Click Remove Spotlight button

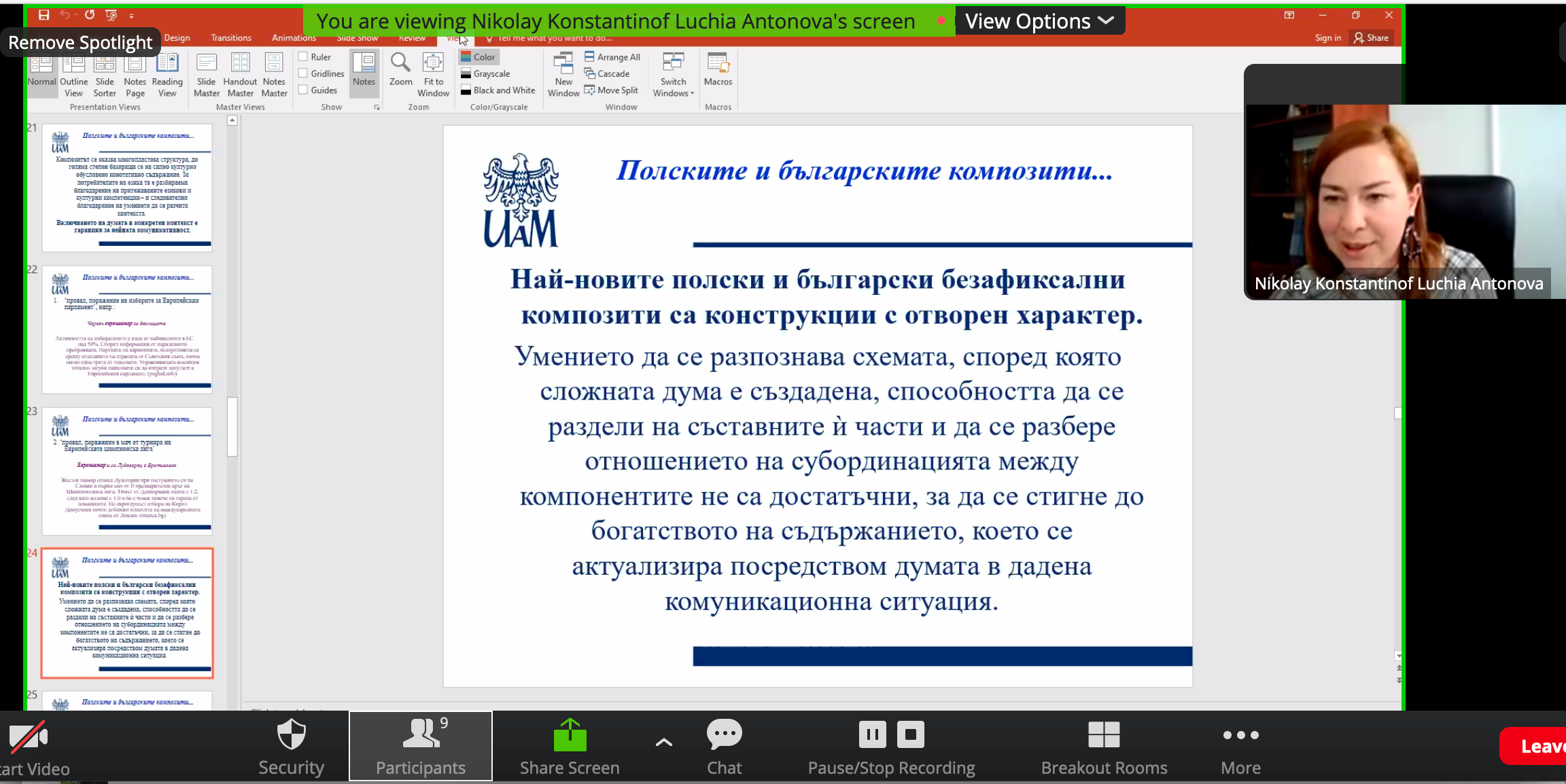80,43
